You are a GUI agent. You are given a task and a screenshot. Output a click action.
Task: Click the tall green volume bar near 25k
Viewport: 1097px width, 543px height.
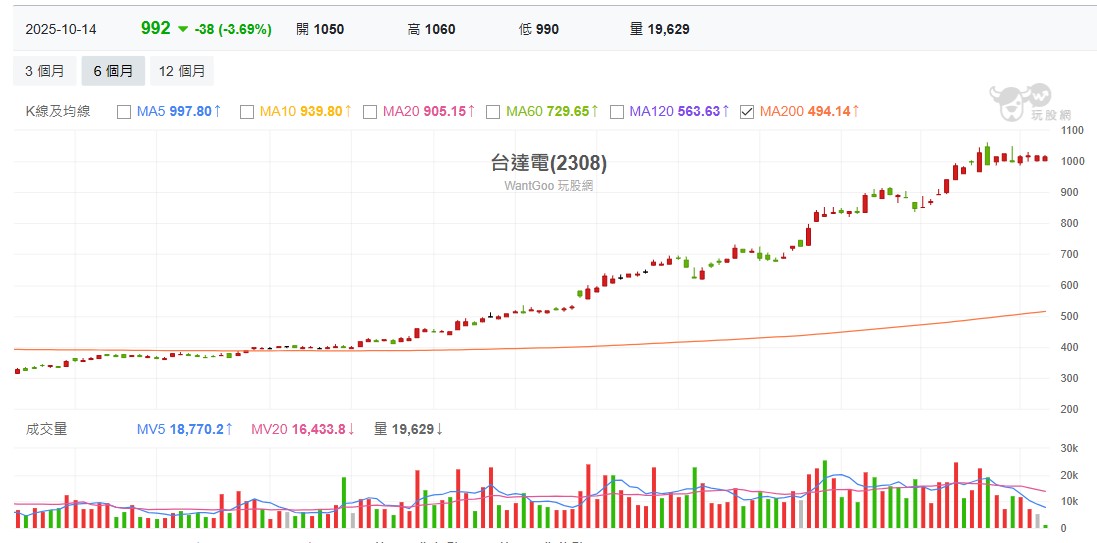tap(825, 494)
